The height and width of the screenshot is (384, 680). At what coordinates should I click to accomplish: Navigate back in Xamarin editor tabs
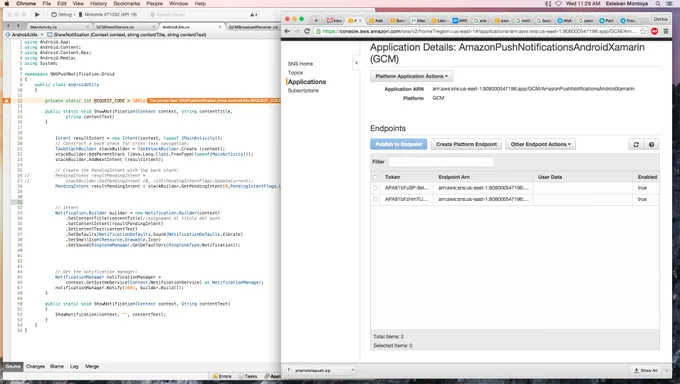[8, 26]
